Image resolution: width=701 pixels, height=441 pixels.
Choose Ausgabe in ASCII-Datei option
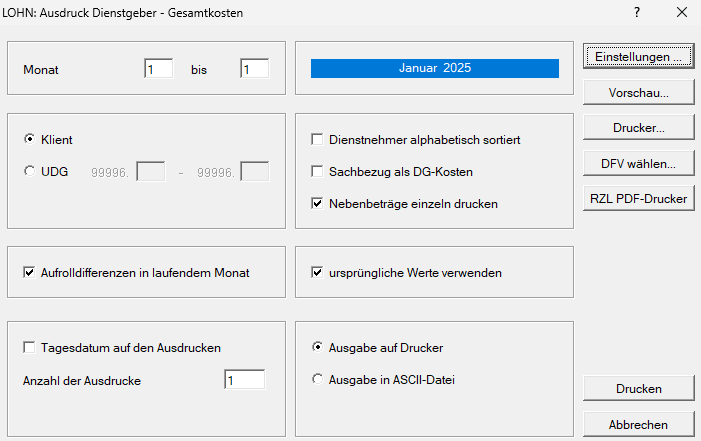click(318, 380)
